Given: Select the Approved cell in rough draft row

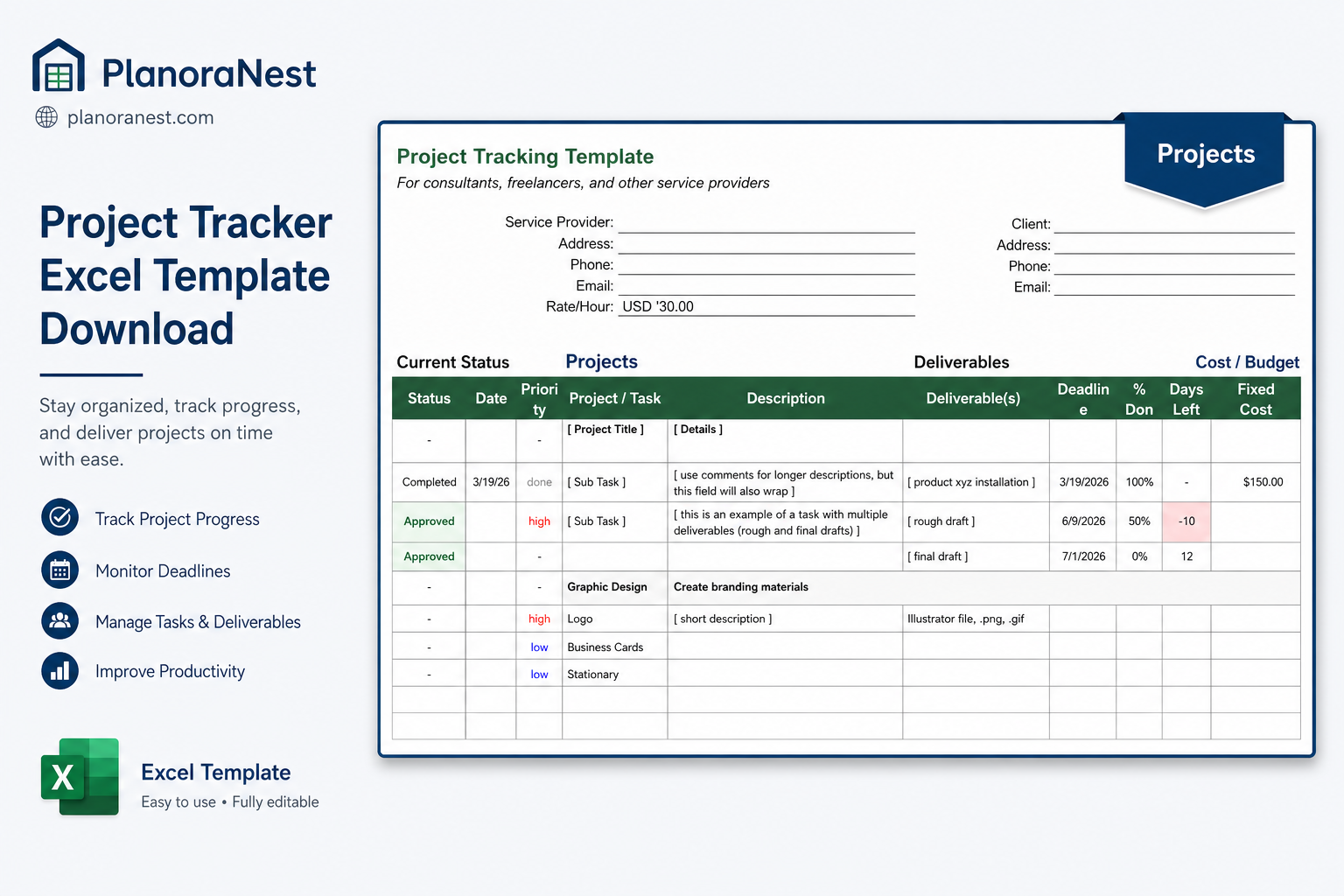Looking at the screenshot, I should pyautogui.click(x=429, y=521).
